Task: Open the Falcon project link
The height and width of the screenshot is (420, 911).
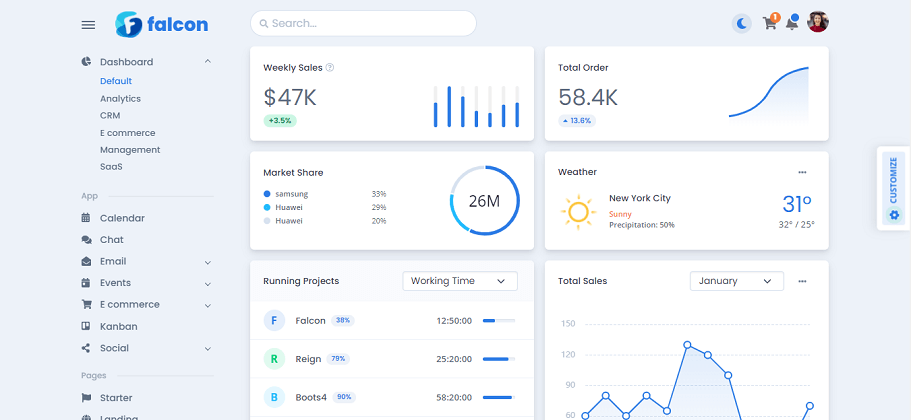Action: coord(310,321)
